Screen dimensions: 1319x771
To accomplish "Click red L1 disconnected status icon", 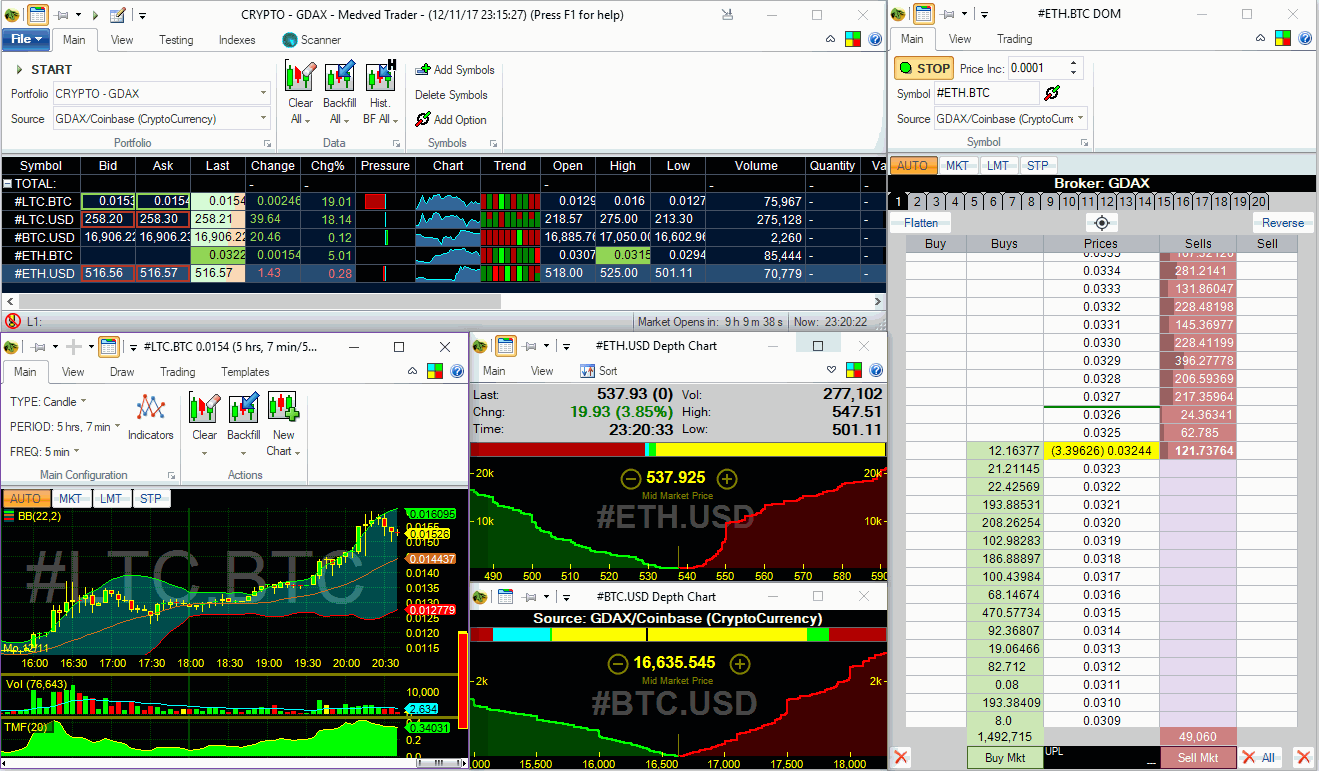I will 12,322.
